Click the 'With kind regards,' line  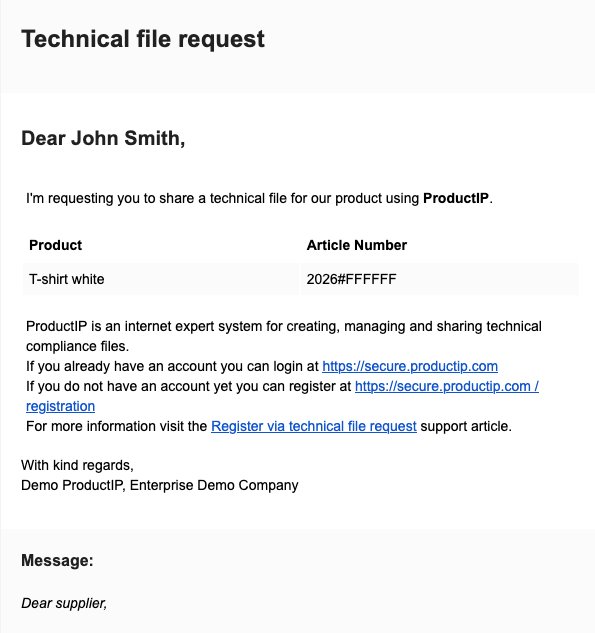point(77,465)
